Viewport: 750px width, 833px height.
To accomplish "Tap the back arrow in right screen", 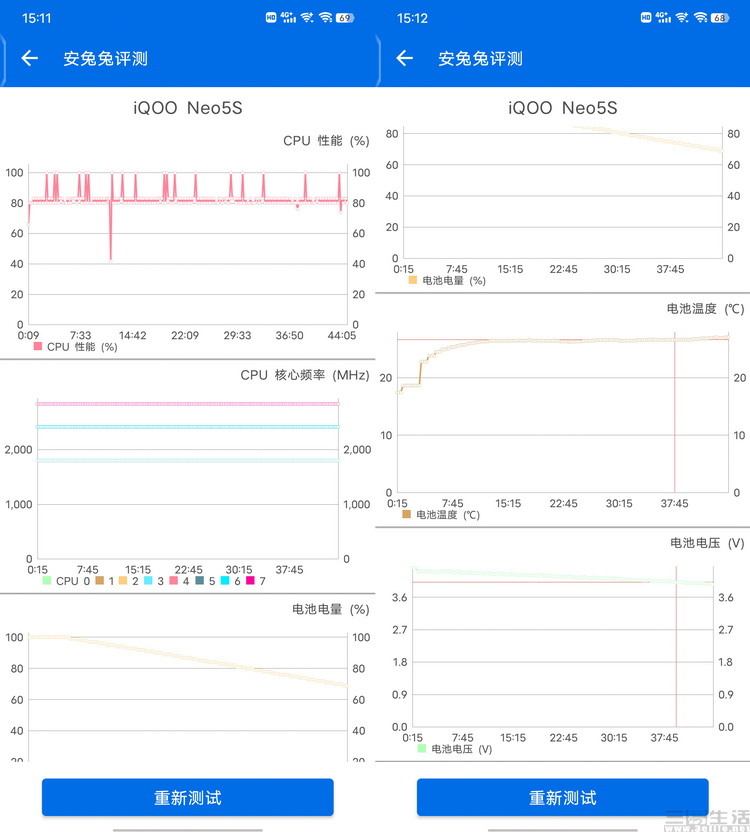I will [405, 58].
